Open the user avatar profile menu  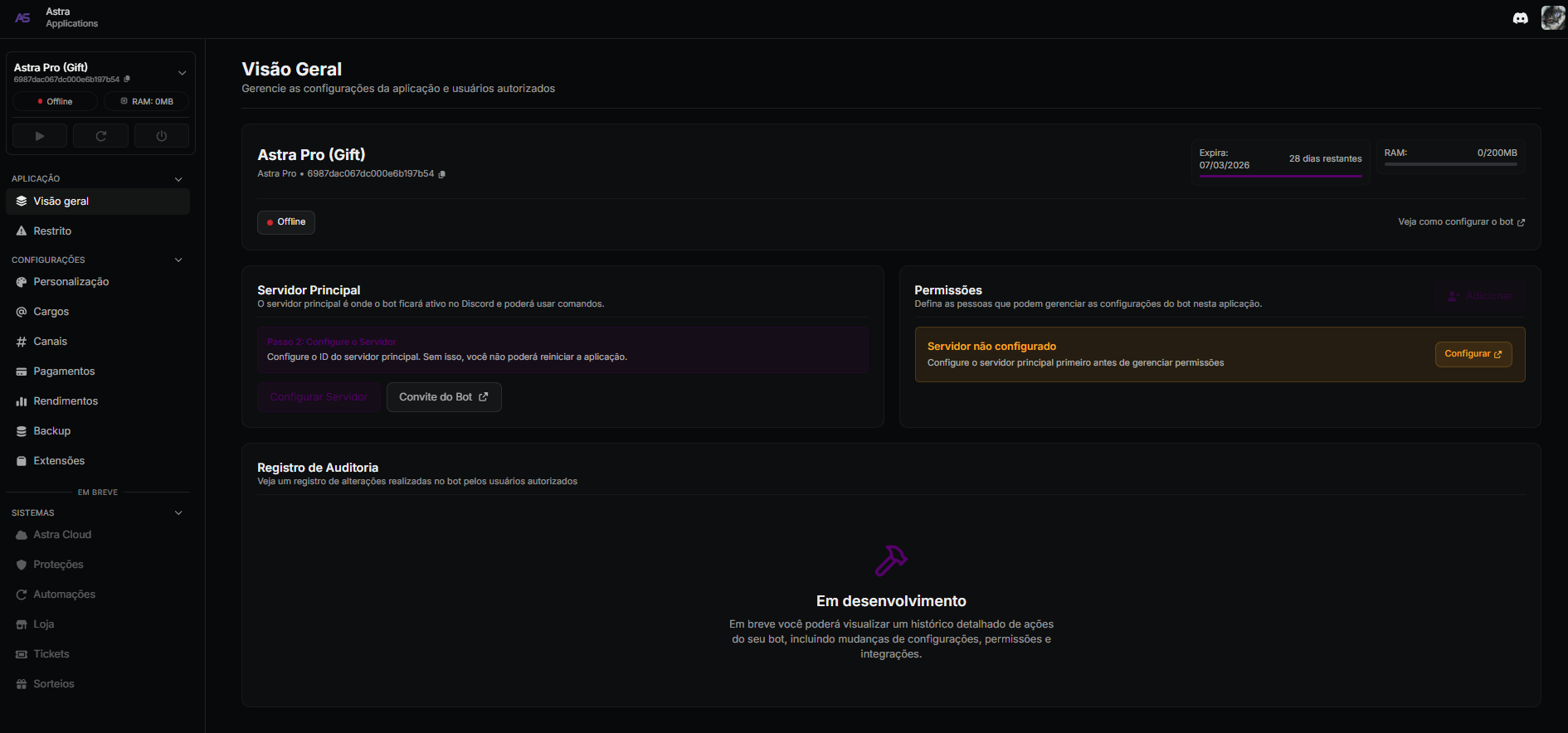coord(1552,18)
